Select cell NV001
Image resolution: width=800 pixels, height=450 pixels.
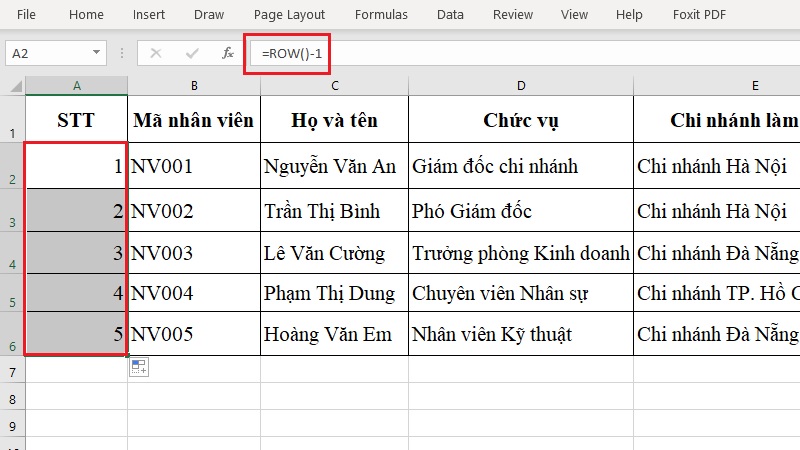tap(194, 165)
